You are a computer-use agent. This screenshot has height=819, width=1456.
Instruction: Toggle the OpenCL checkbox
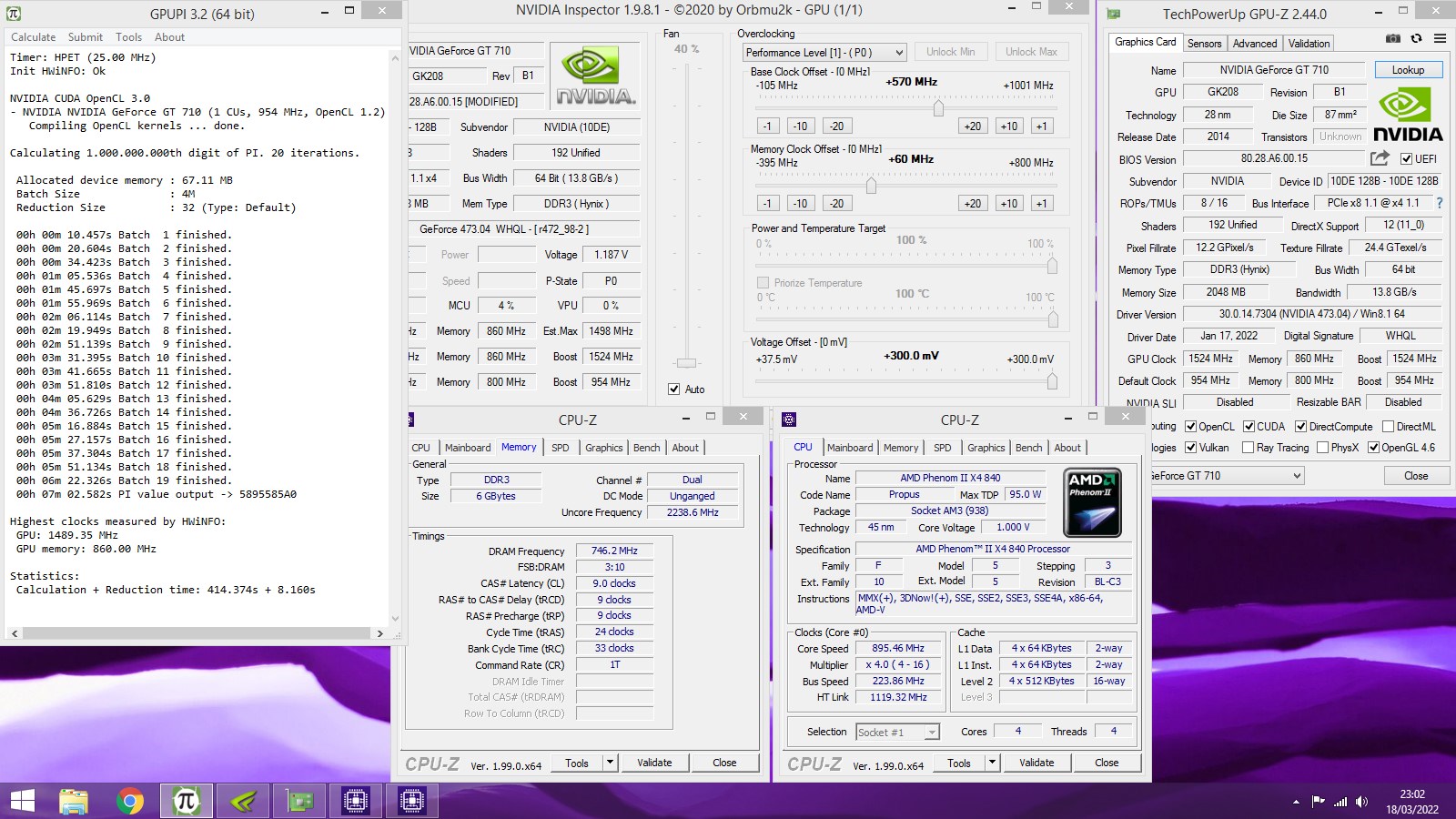pyautogui.click(x=1190, y=426)
